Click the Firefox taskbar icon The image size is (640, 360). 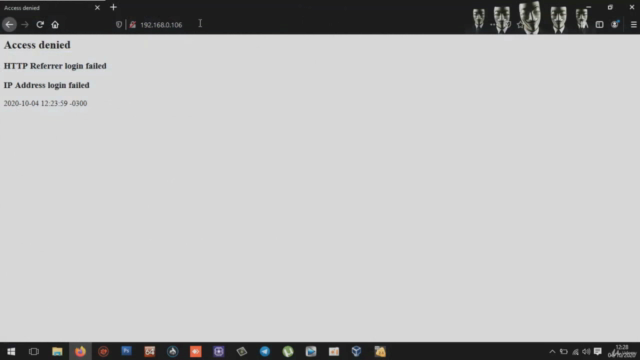point(80,351)
